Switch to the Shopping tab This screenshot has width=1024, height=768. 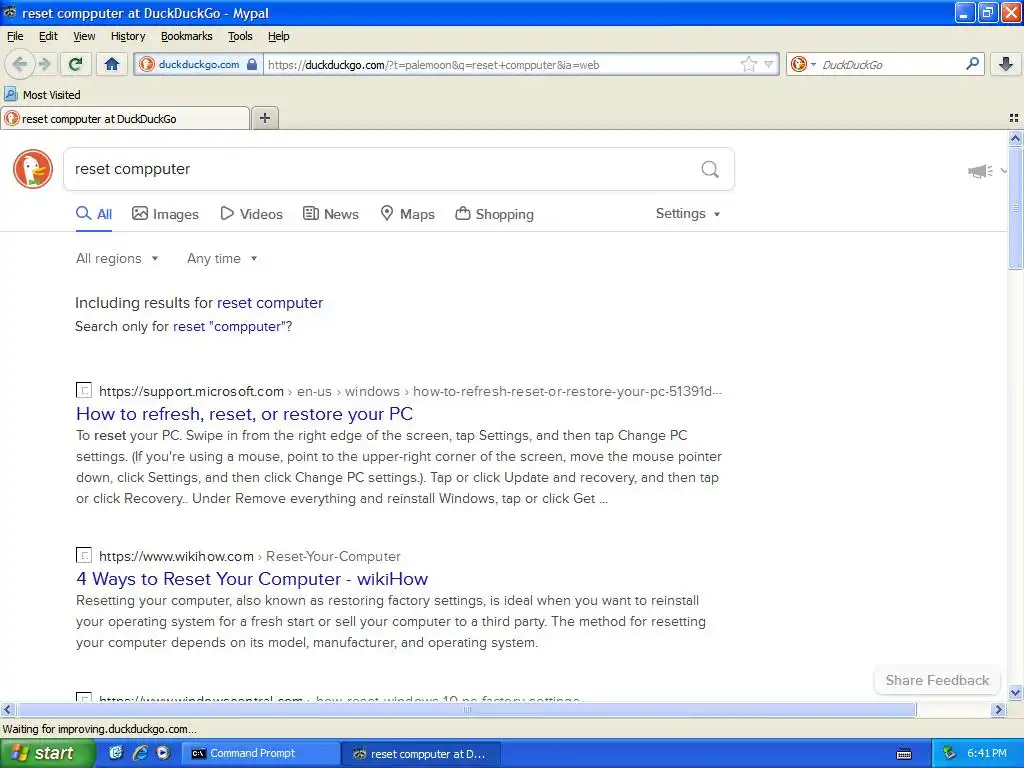click(494, 214)
